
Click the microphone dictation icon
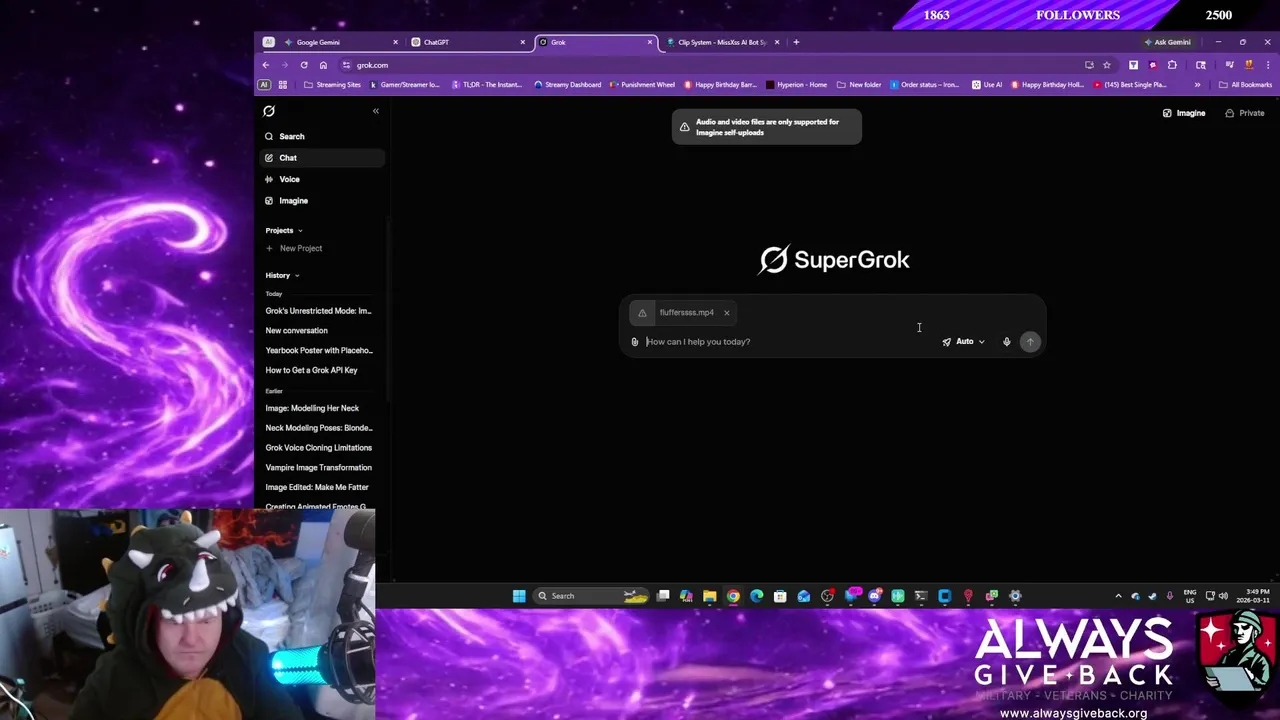[x=1007, y=342]
